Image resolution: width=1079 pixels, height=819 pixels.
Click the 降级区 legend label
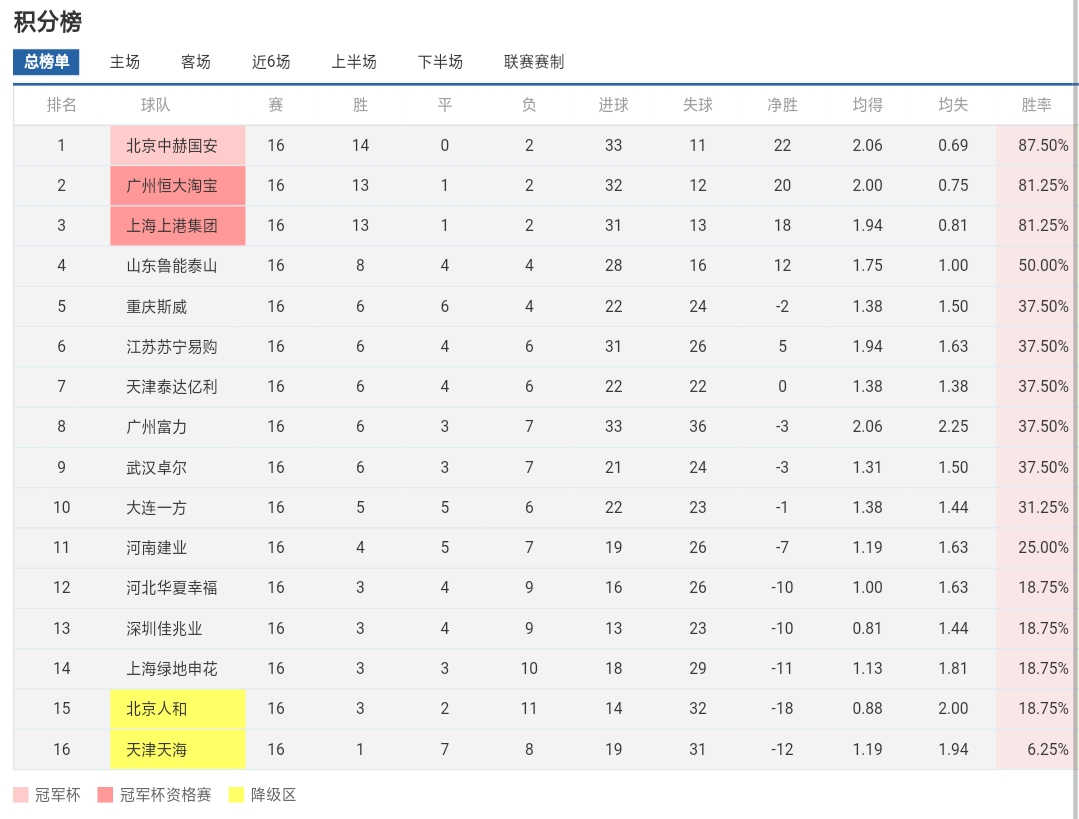tap(273, 795)
